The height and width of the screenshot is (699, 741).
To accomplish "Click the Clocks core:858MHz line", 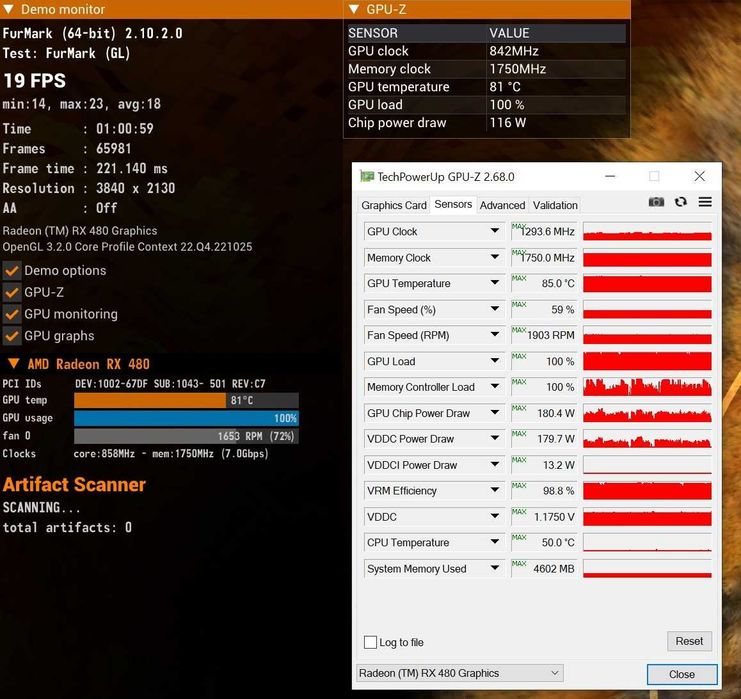I will [135, 454].
